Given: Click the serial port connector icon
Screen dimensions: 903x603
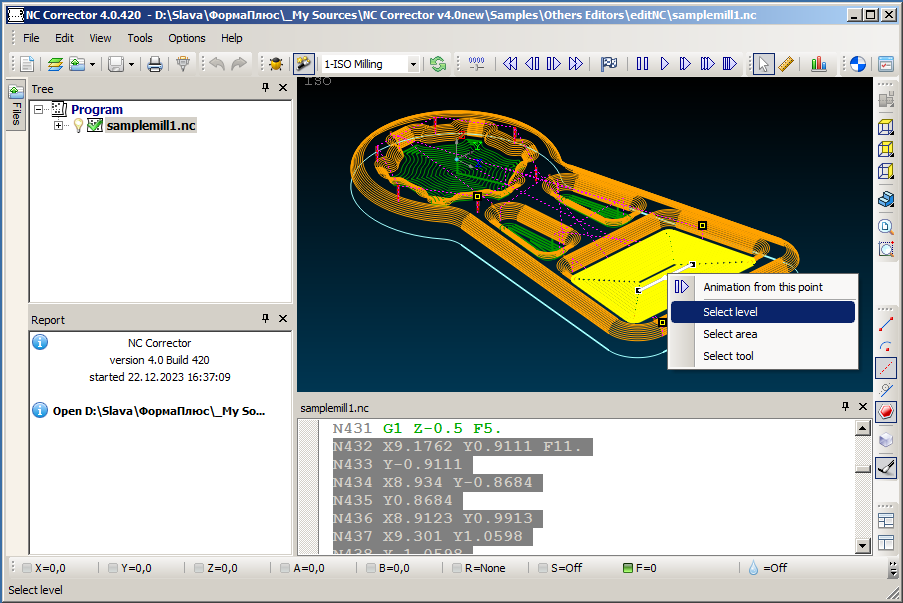Looking at the screenshot, I should click(183, 63).
